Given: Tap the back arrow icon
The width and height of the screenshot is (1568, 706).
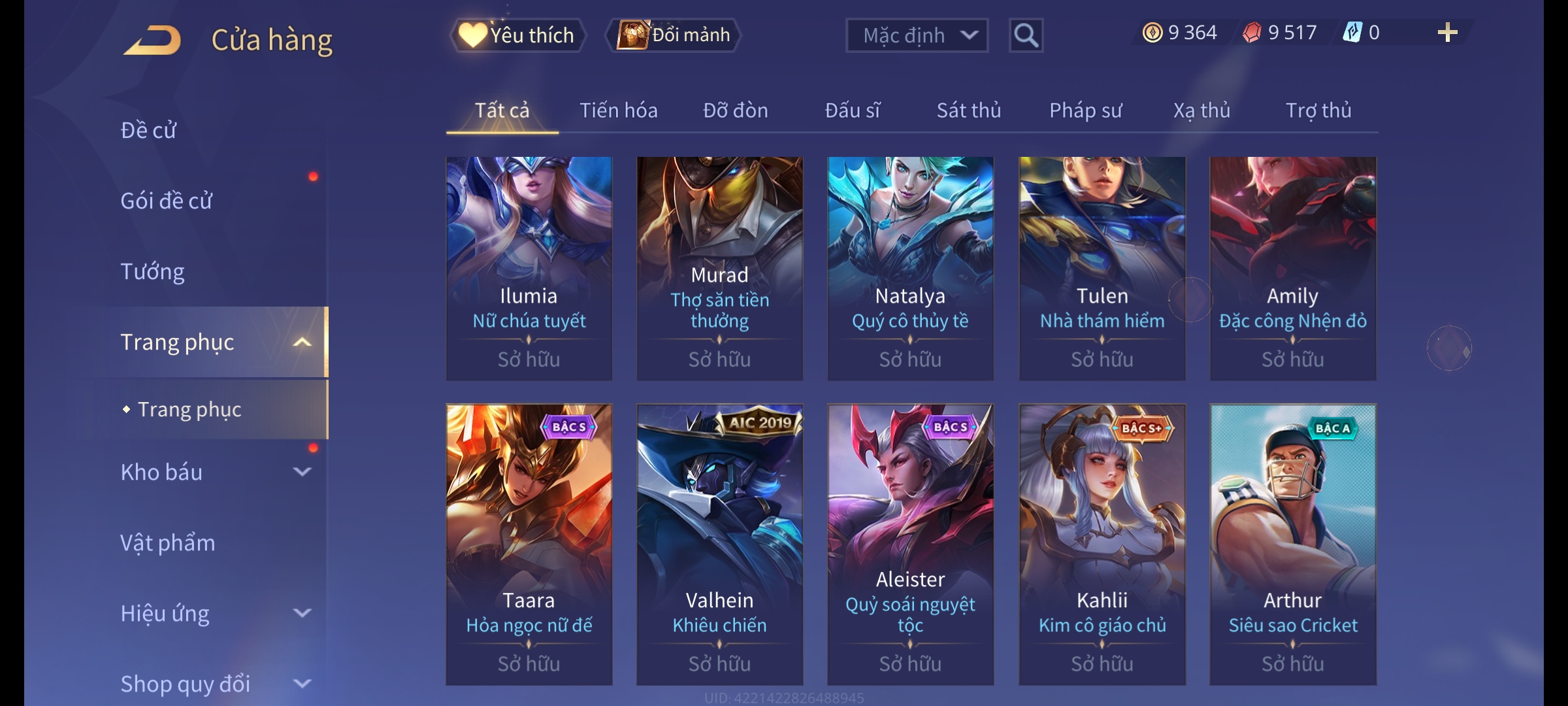Looking at the screenshot, I should tap(153, 40).
